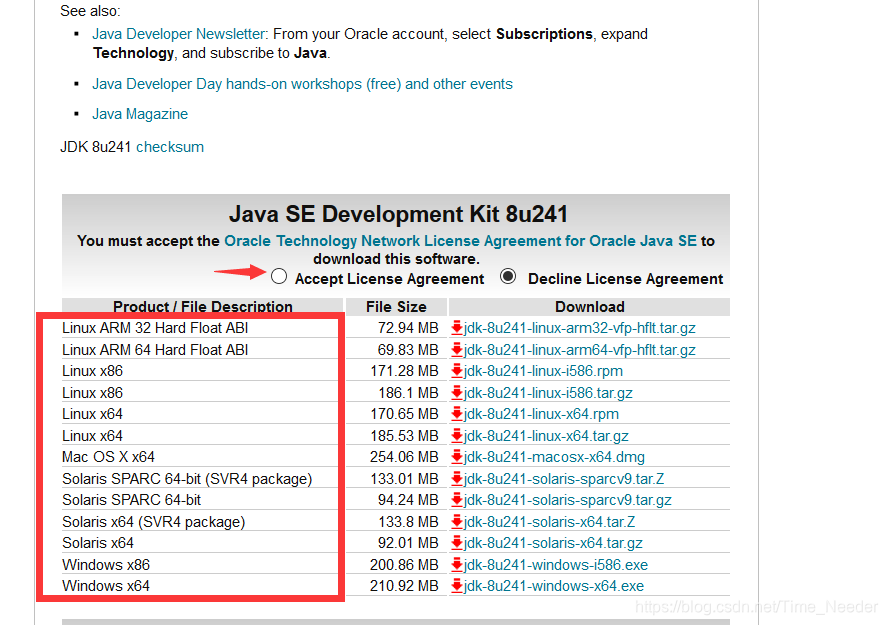
Task: Download jdk-8u241-linux-x64.tar.gz file link
Action: pos(546,436)
